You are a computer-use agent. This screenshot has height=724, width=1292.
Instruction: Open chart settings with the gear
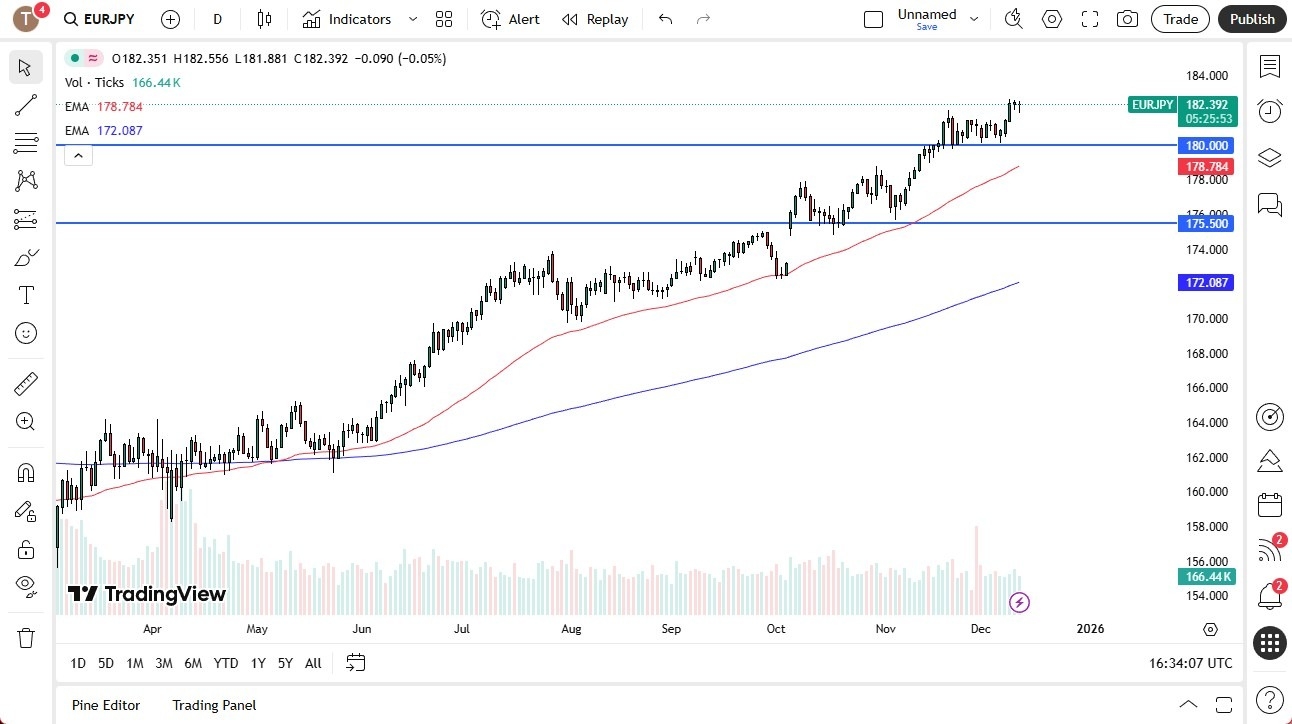point(1051,19)
